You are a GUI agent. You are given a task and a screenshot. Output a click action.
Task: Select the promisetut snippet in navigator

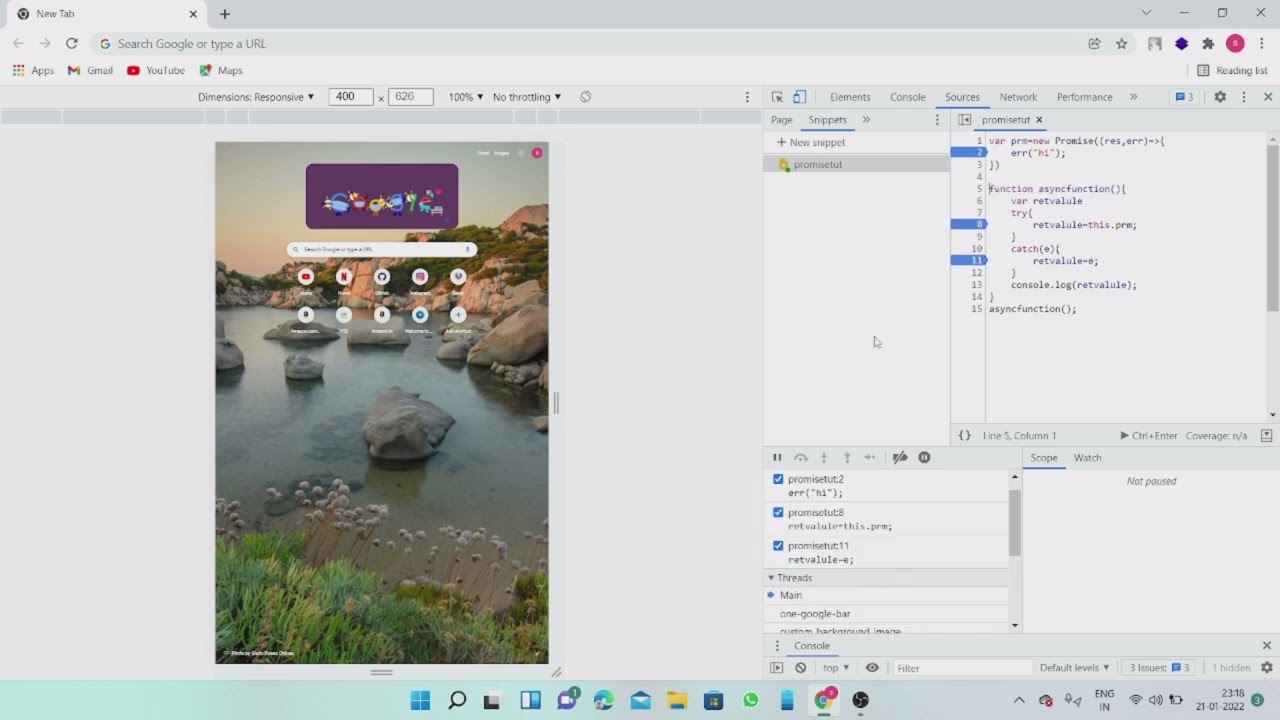click(x=857, y=164)
